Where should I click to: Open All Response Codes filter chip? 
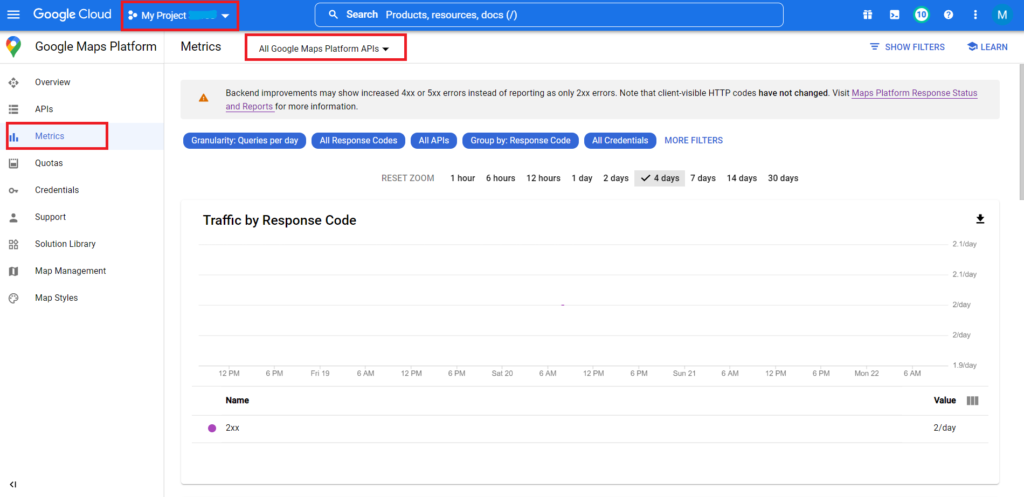[359, 140]
